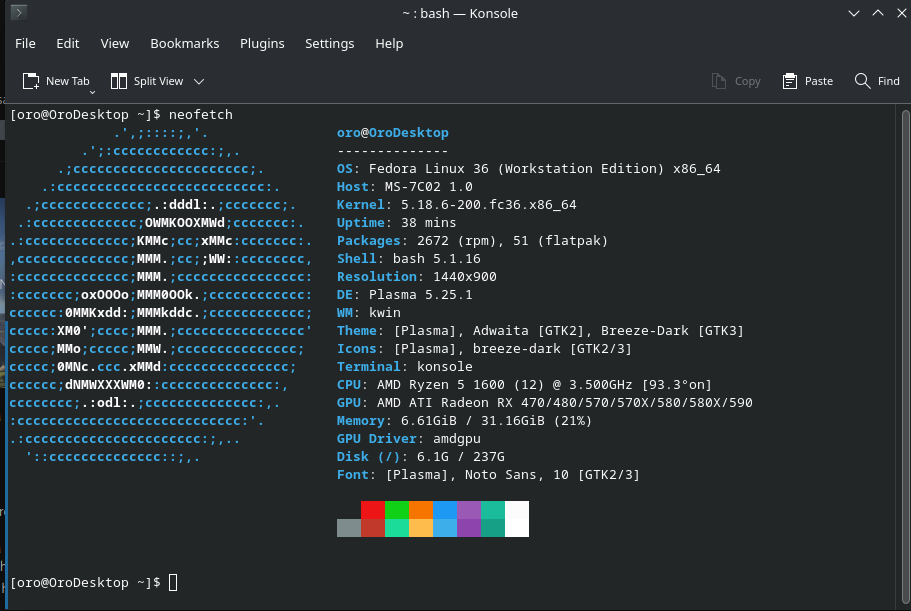Click the bright purple color block

pos(468,510)
